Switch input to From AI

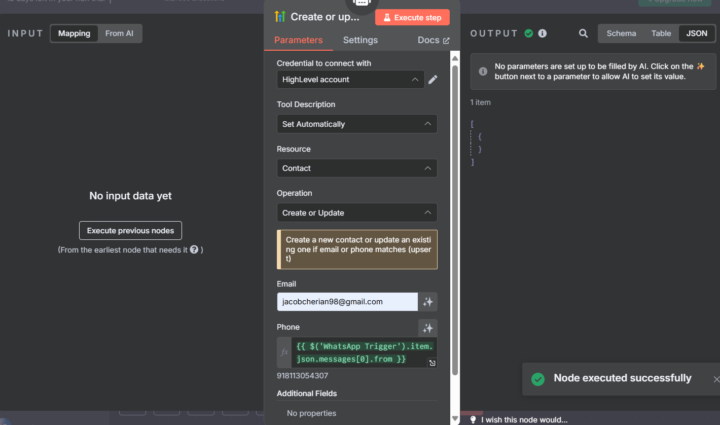119,34
